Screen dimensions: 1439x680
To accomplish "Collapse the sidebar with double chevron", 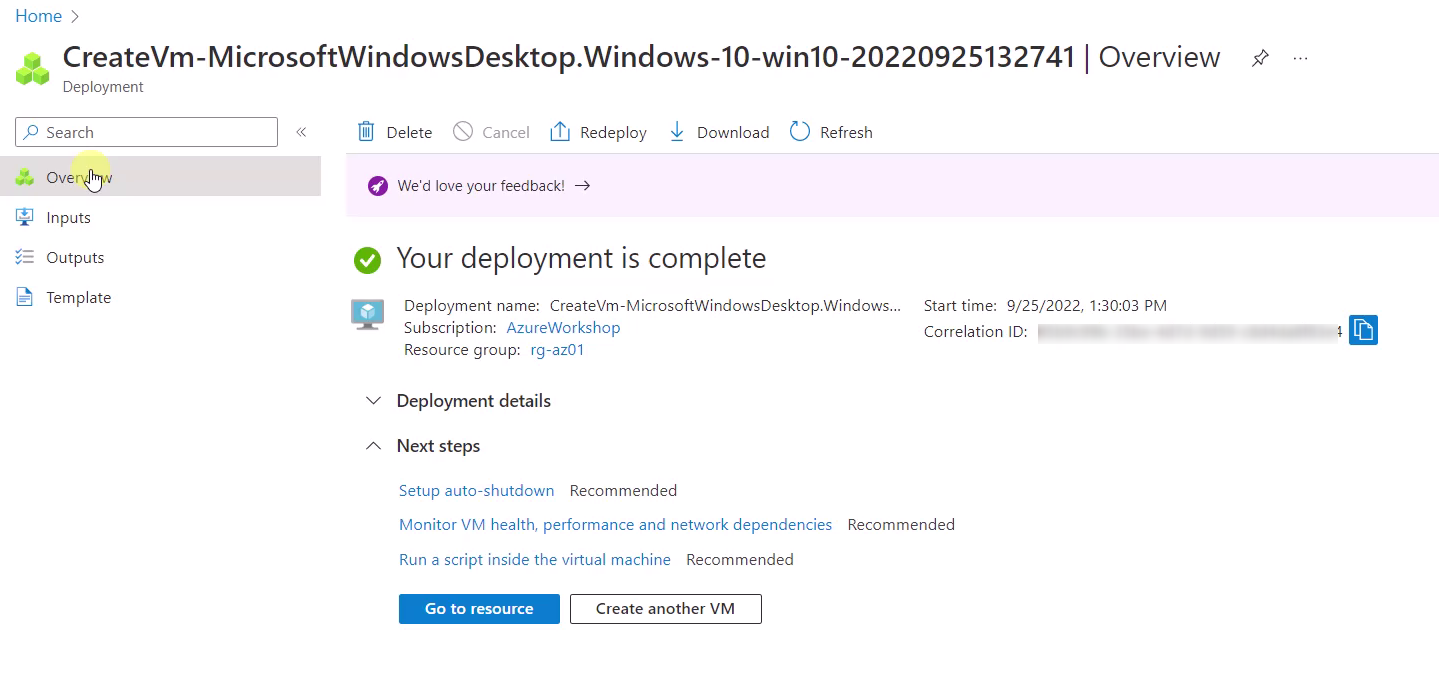I will coord(301,132).
